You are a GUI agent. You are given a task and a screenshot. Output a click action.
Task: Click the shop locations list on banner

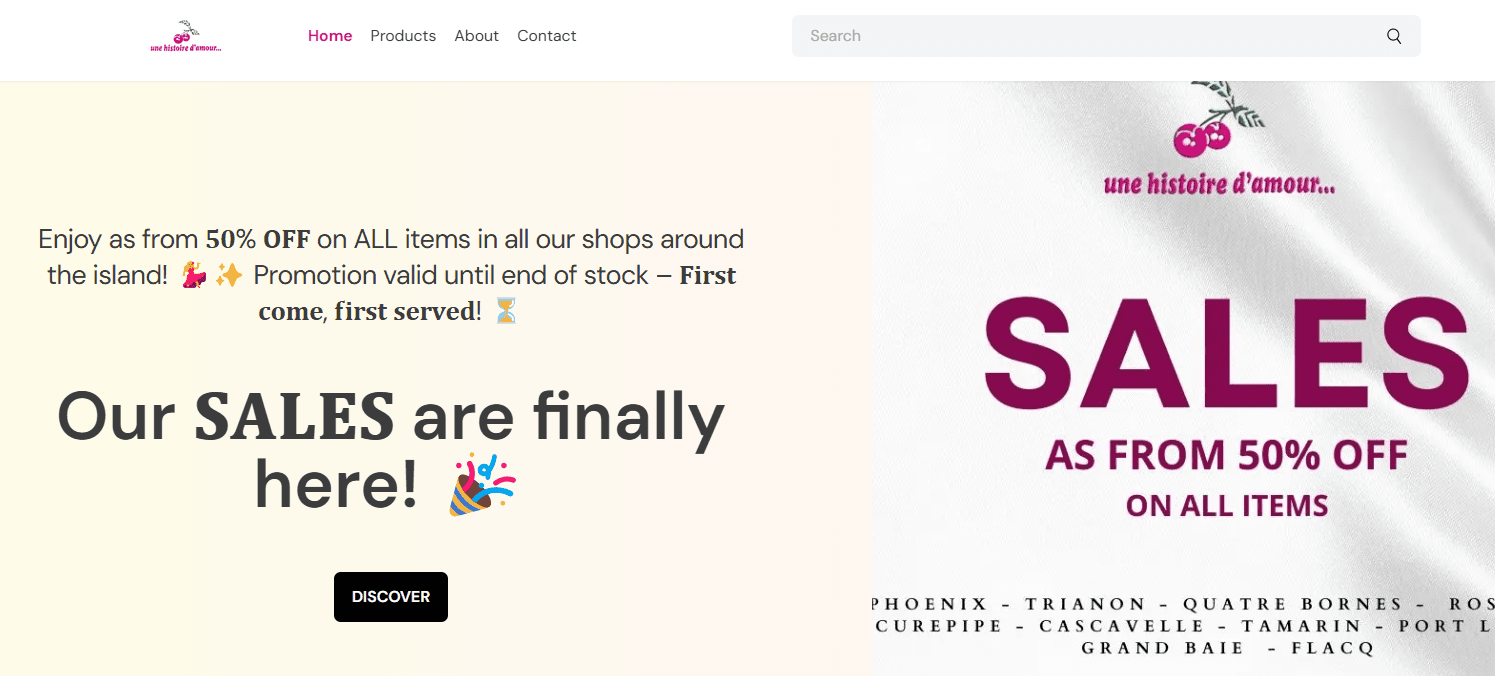pyautogui.click(x=1183, y=626)
